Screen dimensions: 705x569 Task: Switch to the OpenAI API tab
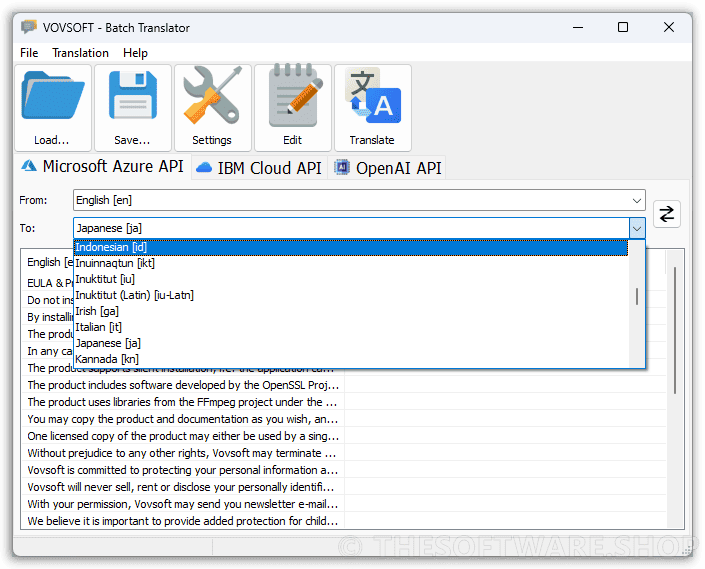pos(388,168)
